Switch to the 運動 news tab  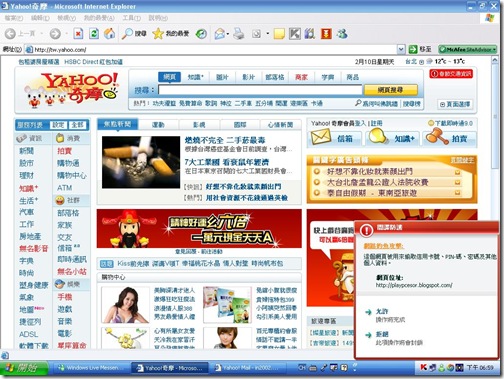(158, 125)
